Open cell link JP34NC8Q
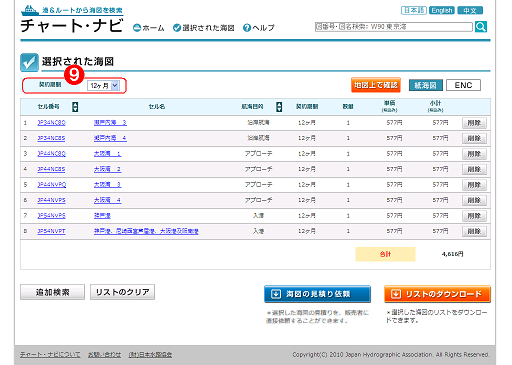This screenshot has height=365, width=512. 51,123
